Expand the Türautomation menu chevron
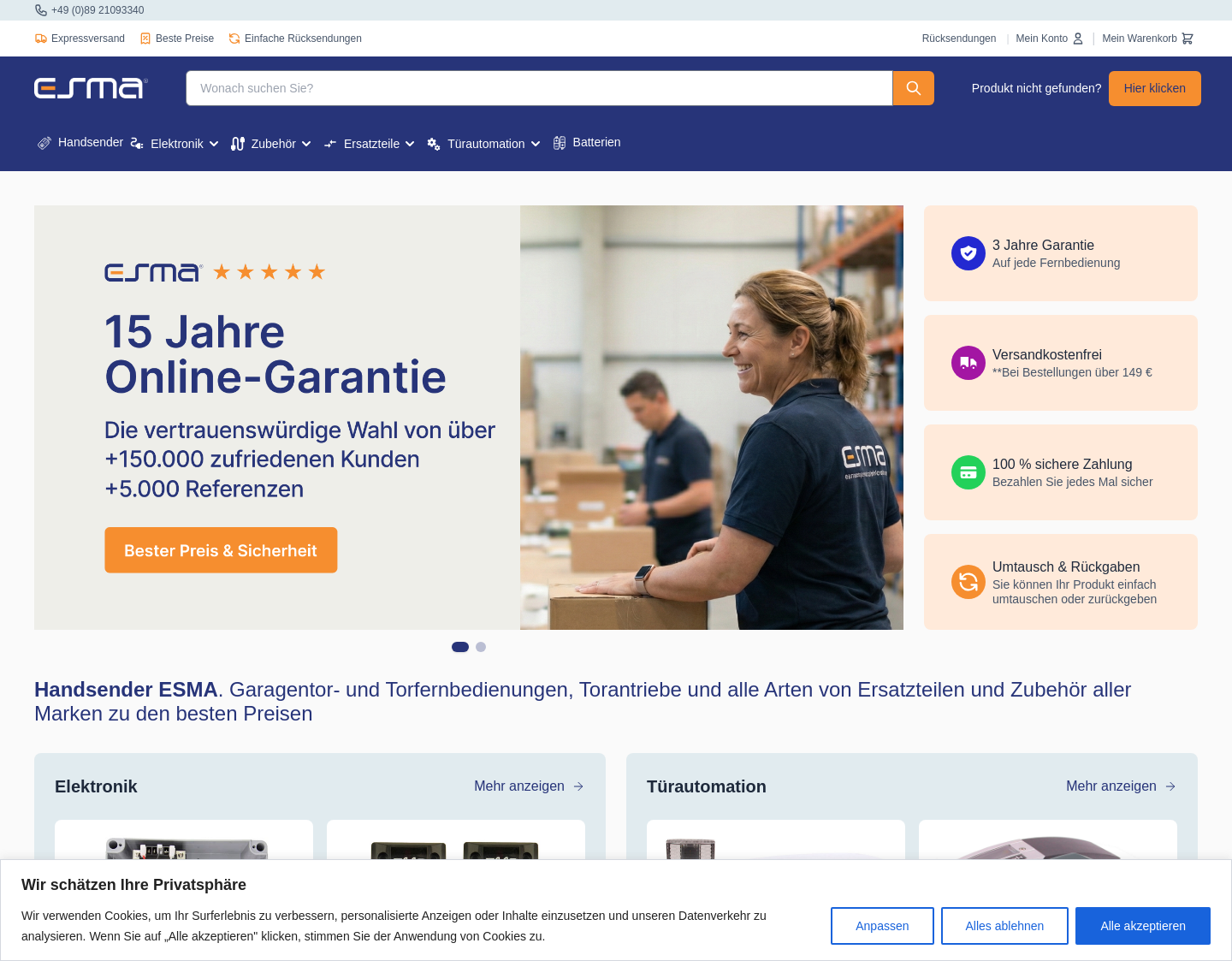The width and height of the screenshot is (1232, 961). click(536, 144)
